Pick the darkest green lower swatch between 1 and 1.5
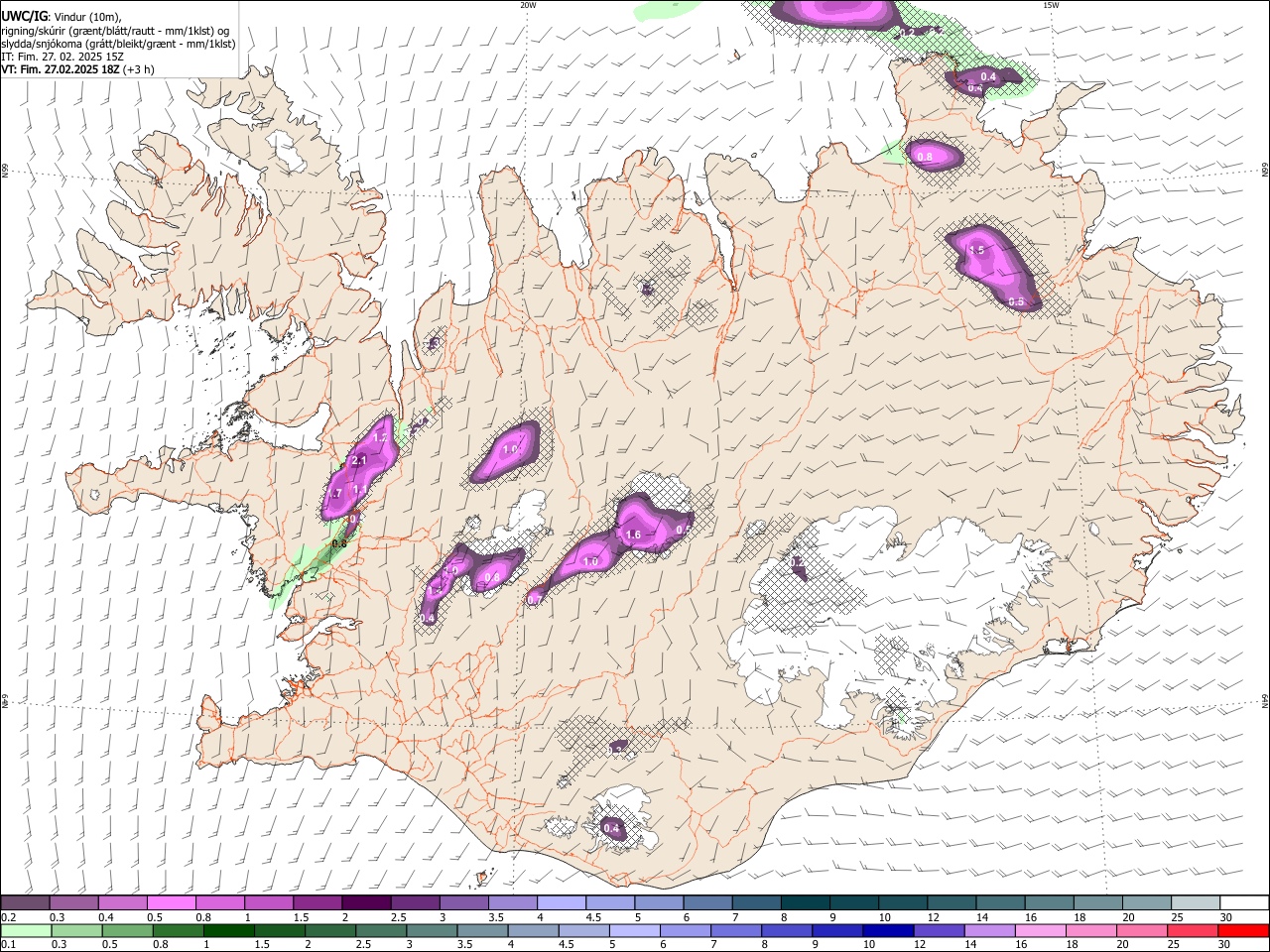 click(229, 930)
